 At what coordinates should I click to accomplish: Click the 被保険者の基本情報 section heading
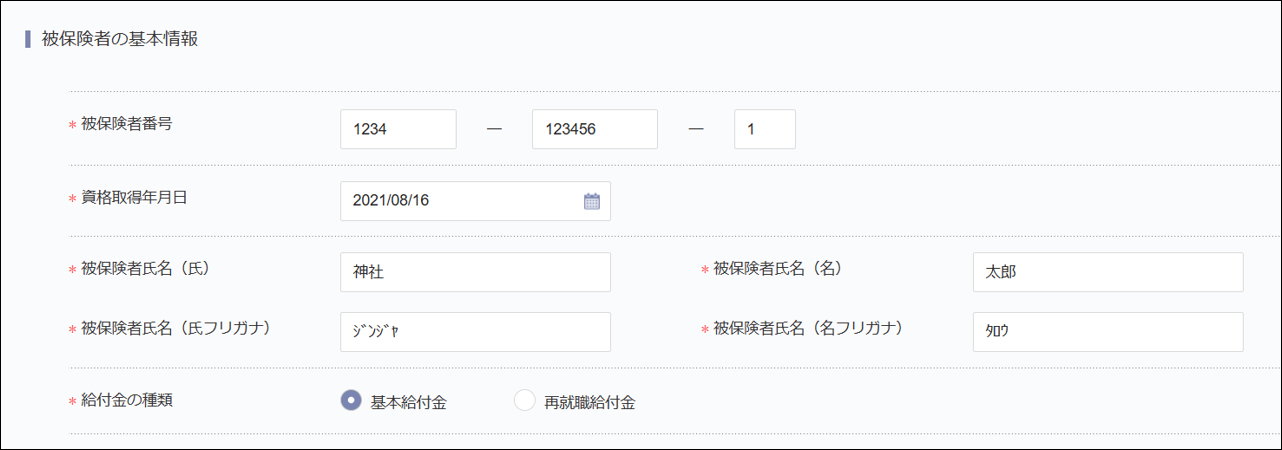coord(119,41)
